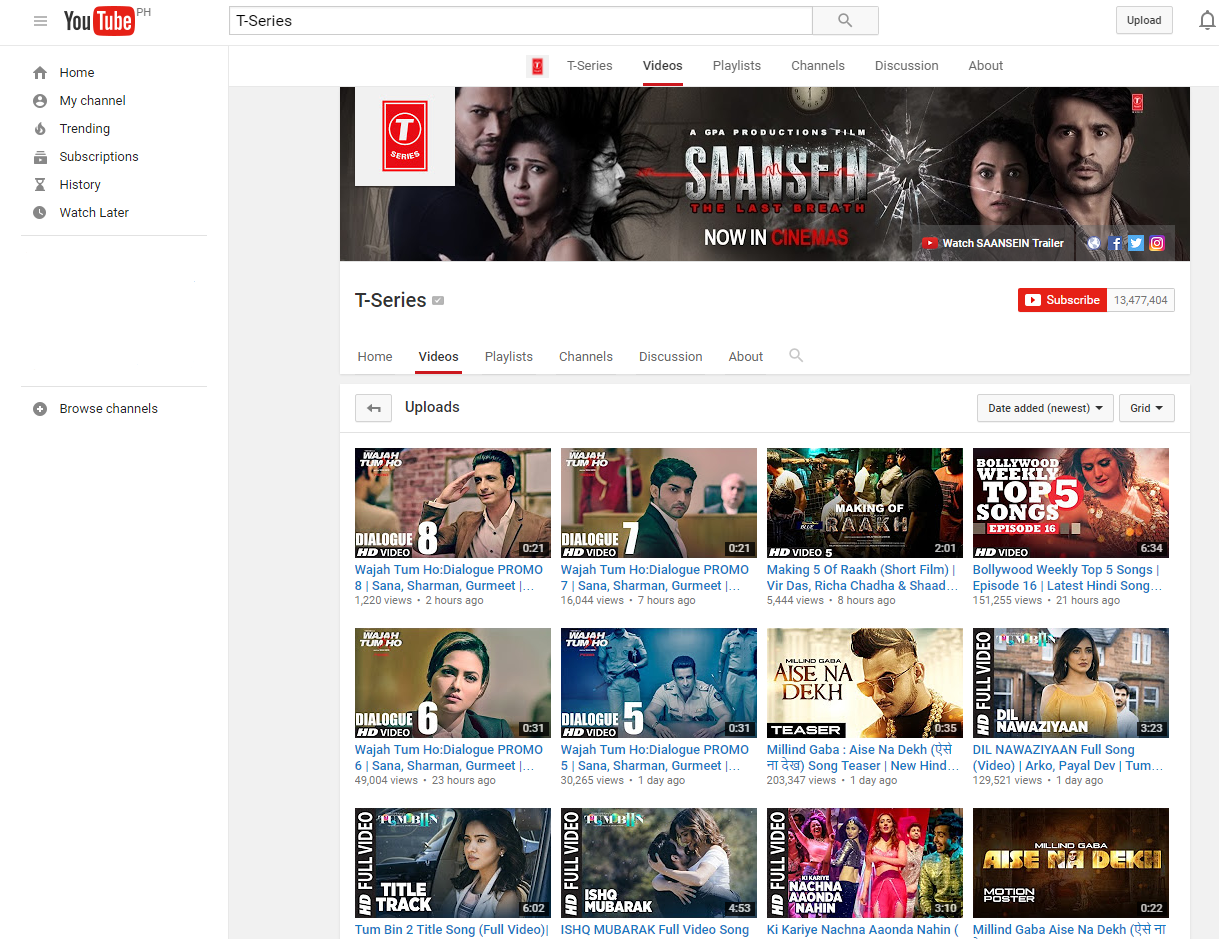
Task: Switch to Playlists in sticky header
Action: click(737, 66)
